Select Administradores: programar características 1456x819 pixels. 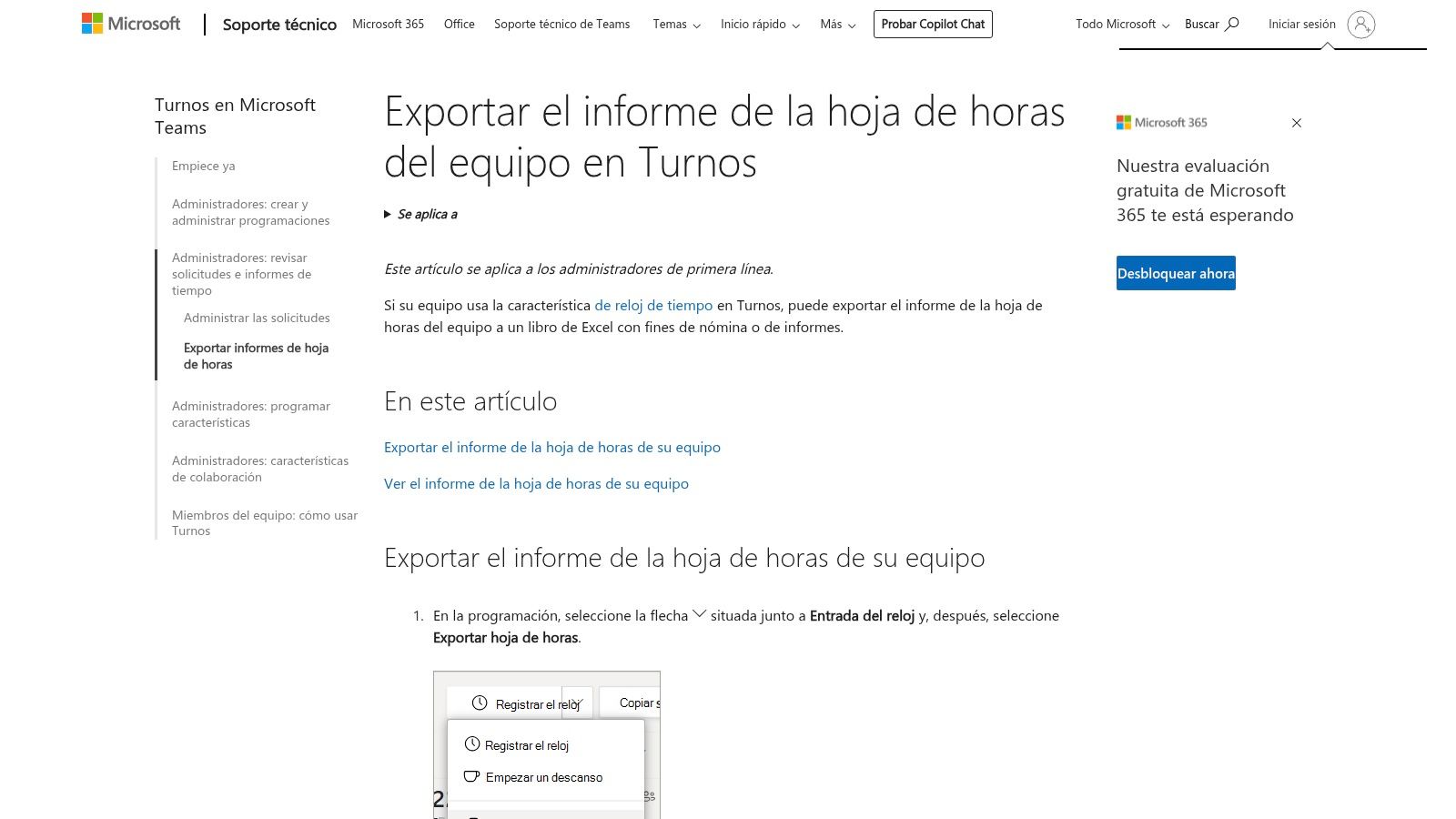[251, 414]
